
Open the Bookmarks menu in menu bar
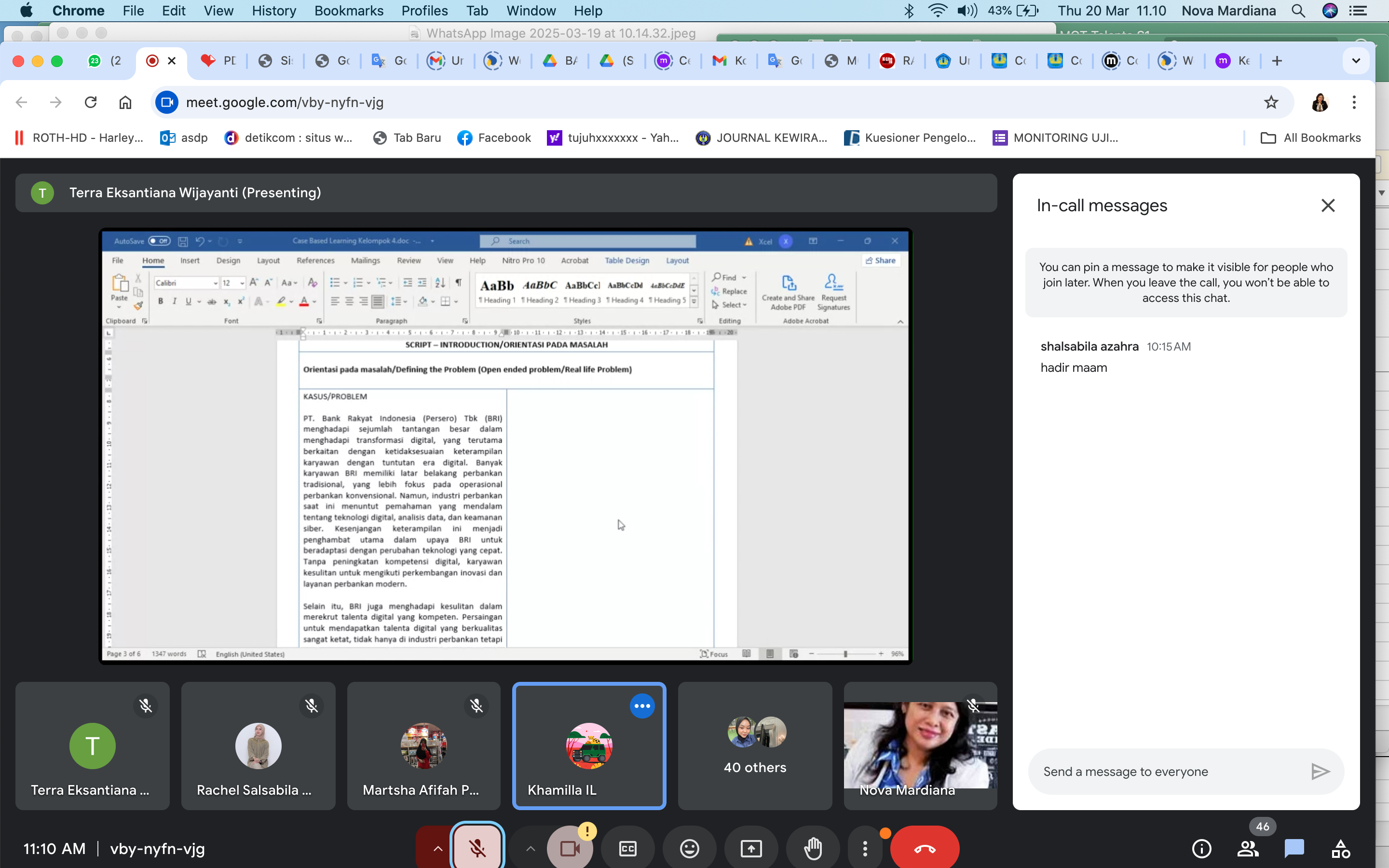point(348,11)
